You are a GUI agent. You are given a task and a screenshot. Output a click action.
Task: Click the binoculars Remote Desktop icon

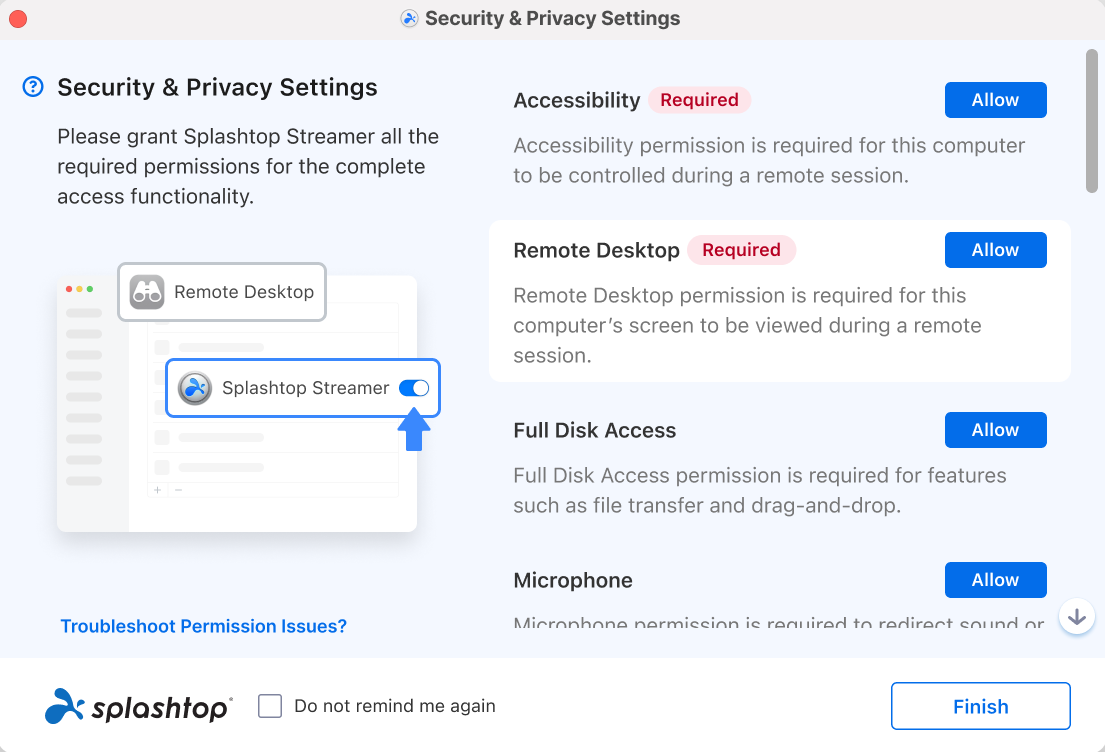[147, 292]
